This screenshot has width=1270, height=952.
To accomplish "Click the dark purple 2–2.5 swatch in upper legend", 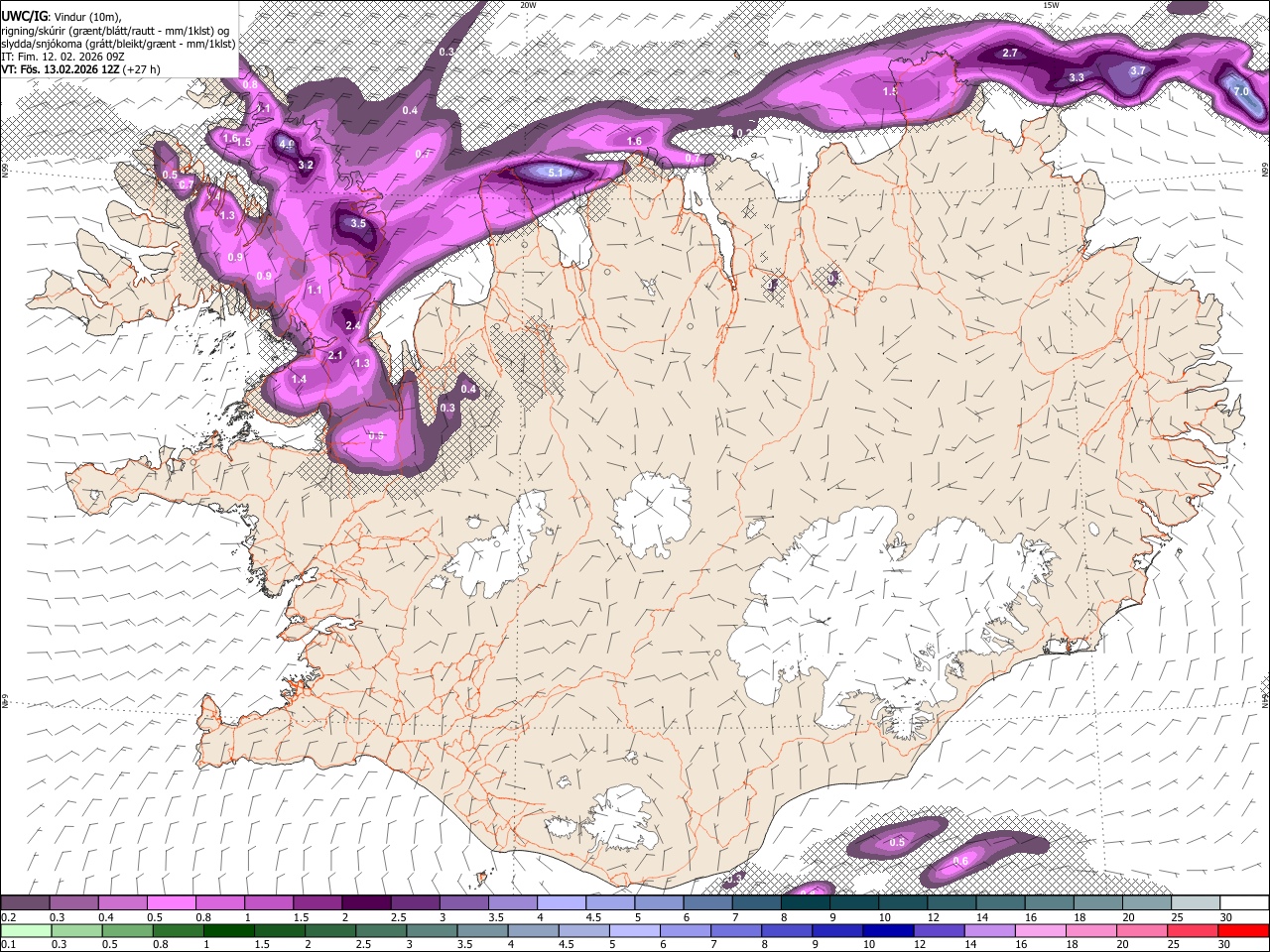I will 367,903.
